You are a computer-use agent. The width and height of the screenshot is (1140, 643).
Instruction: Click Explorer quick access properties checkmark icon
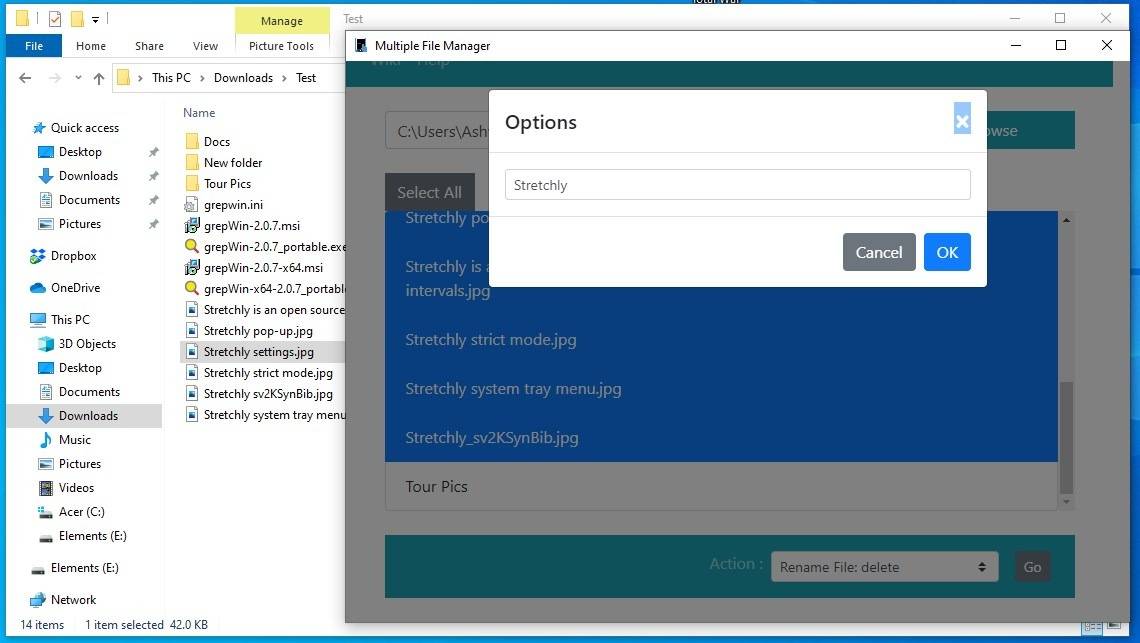pyautogui.click(x=55, y=18)
